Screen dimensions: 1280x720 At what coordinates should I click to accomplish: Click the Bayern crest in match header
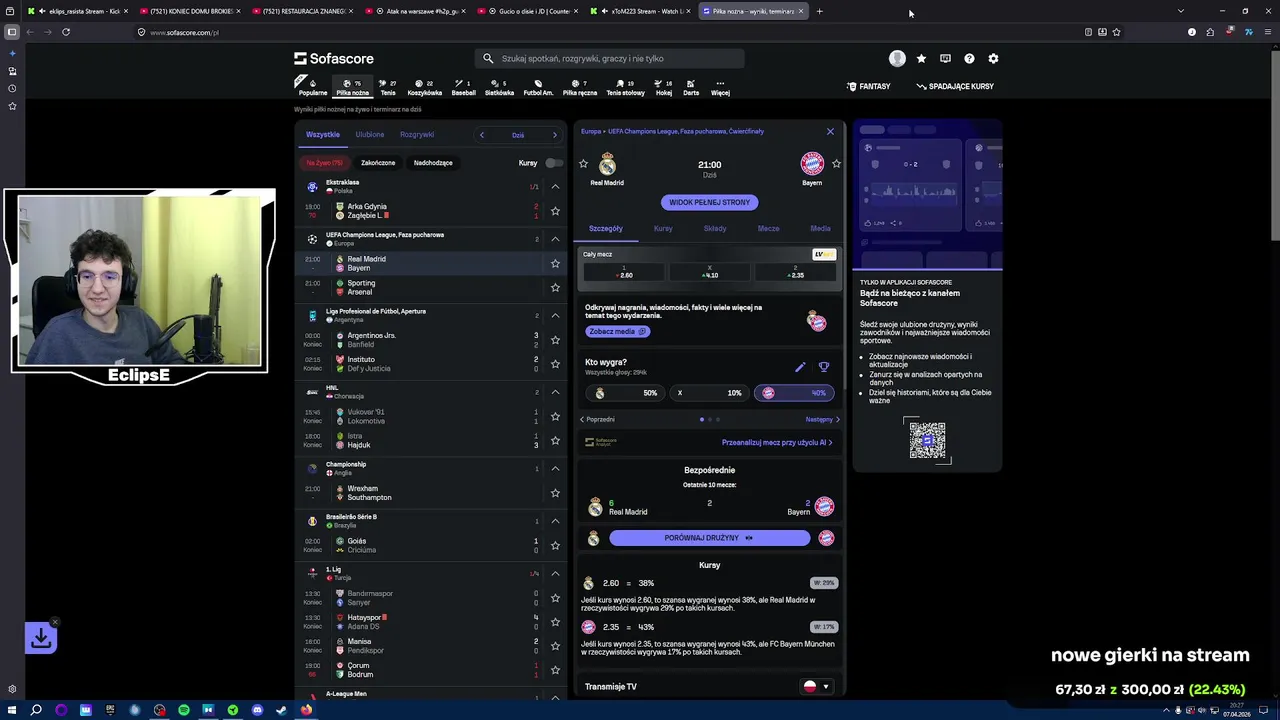pos(812,163)
